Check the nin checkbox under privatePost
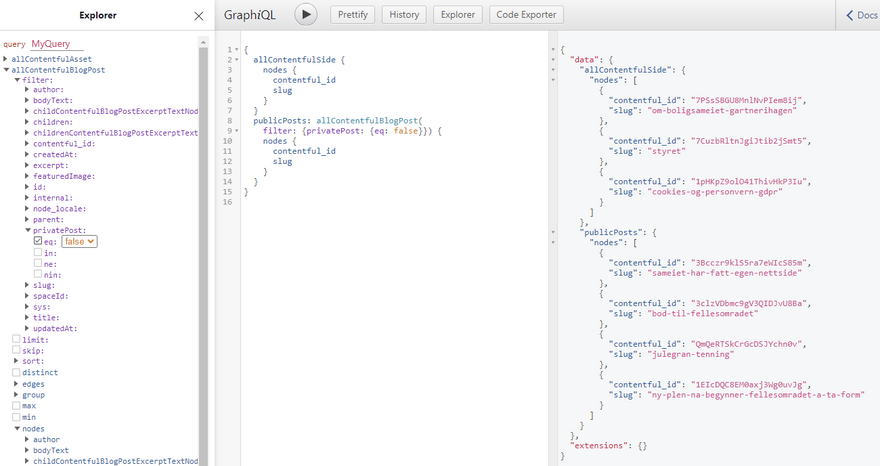 point(38,274)
